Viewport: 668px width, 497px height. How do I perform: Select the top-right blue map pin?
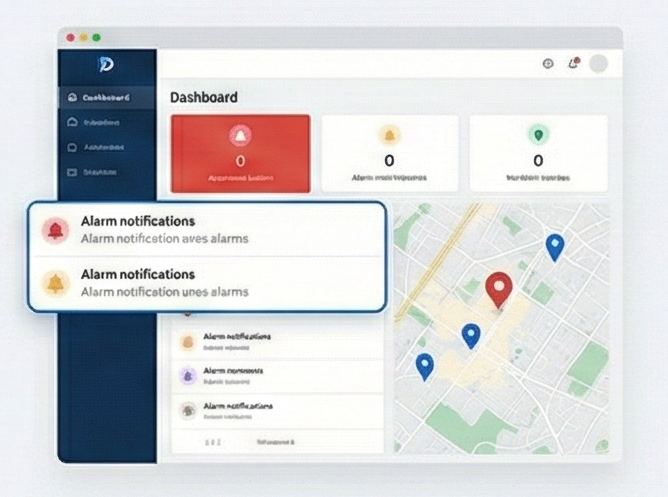tap(554, 245)
